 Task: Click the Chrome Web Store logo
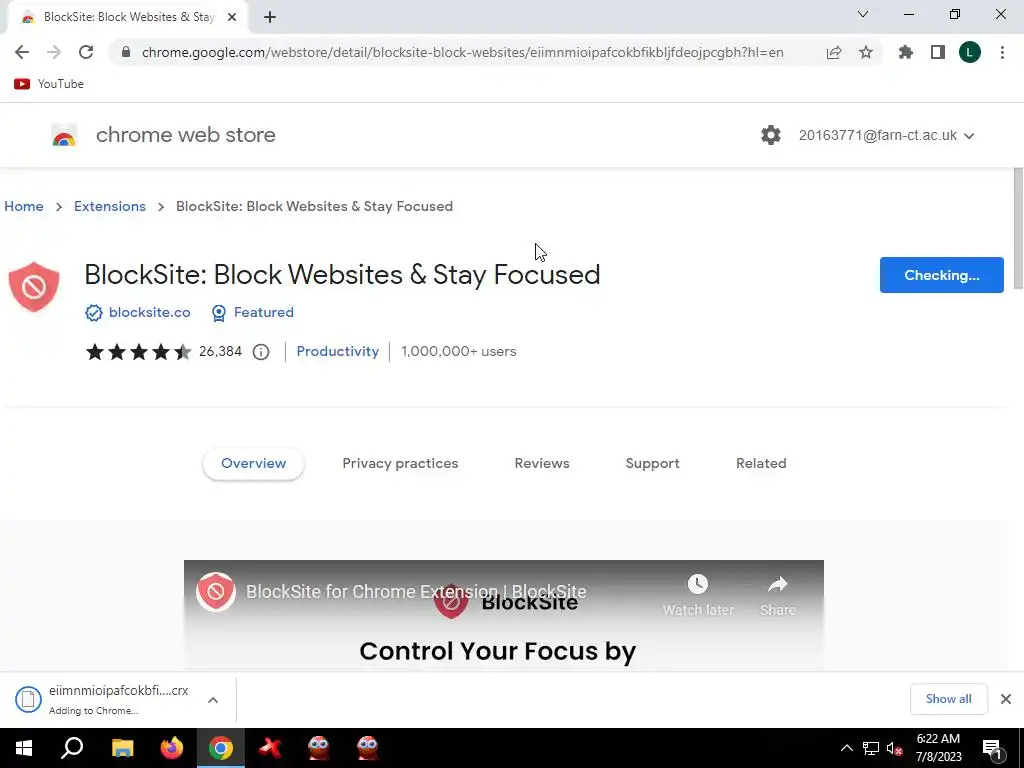(x=64, y=135)
